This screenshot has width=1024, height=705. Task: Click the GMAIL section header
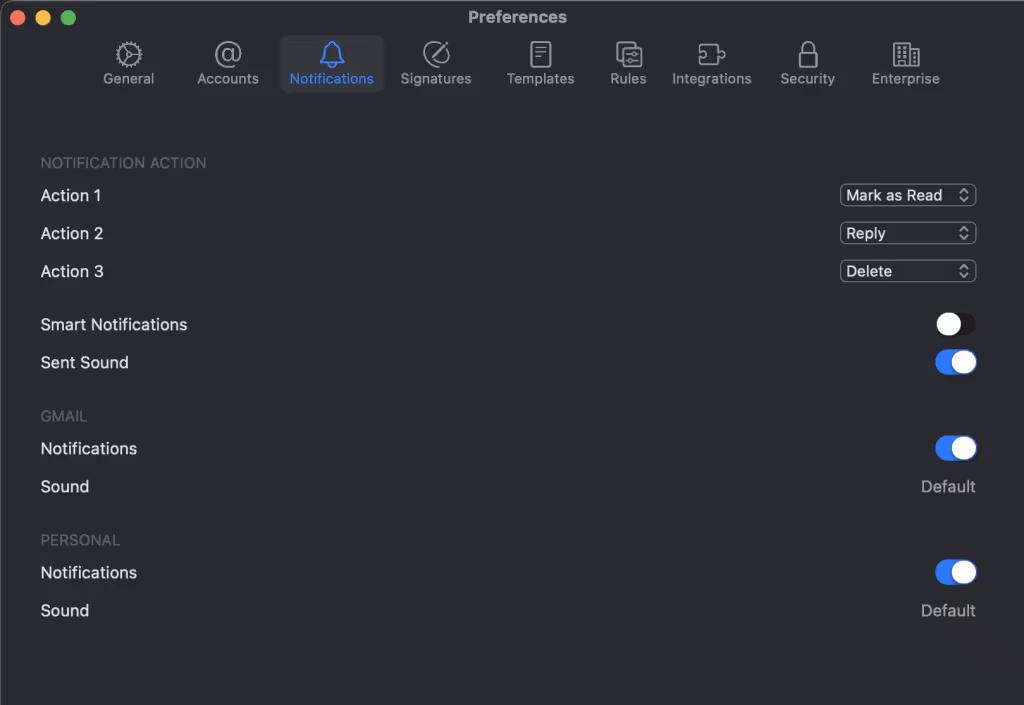63,416
